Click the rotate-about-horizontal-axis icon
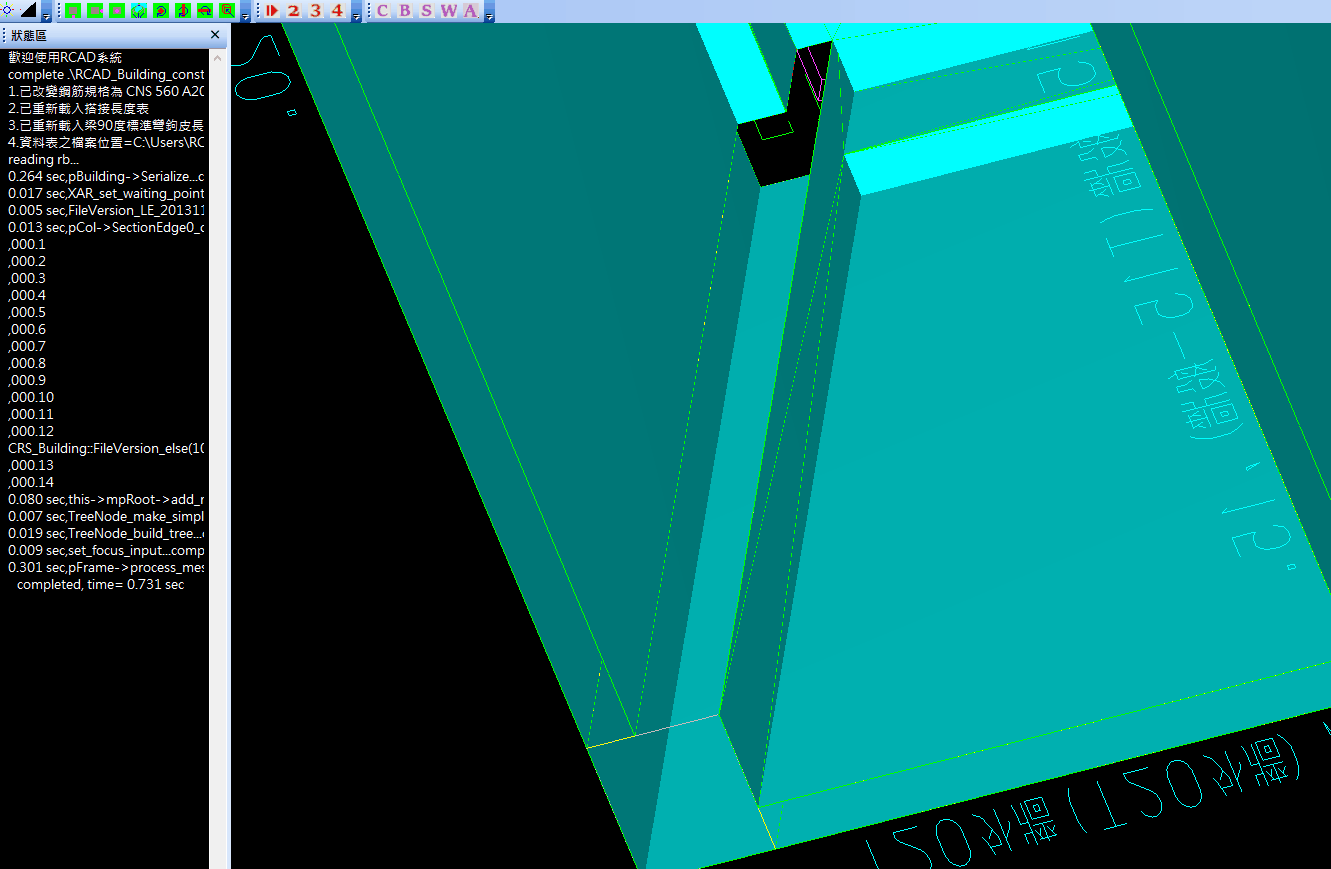This screenshot has height=869, width=1331. 205,10
